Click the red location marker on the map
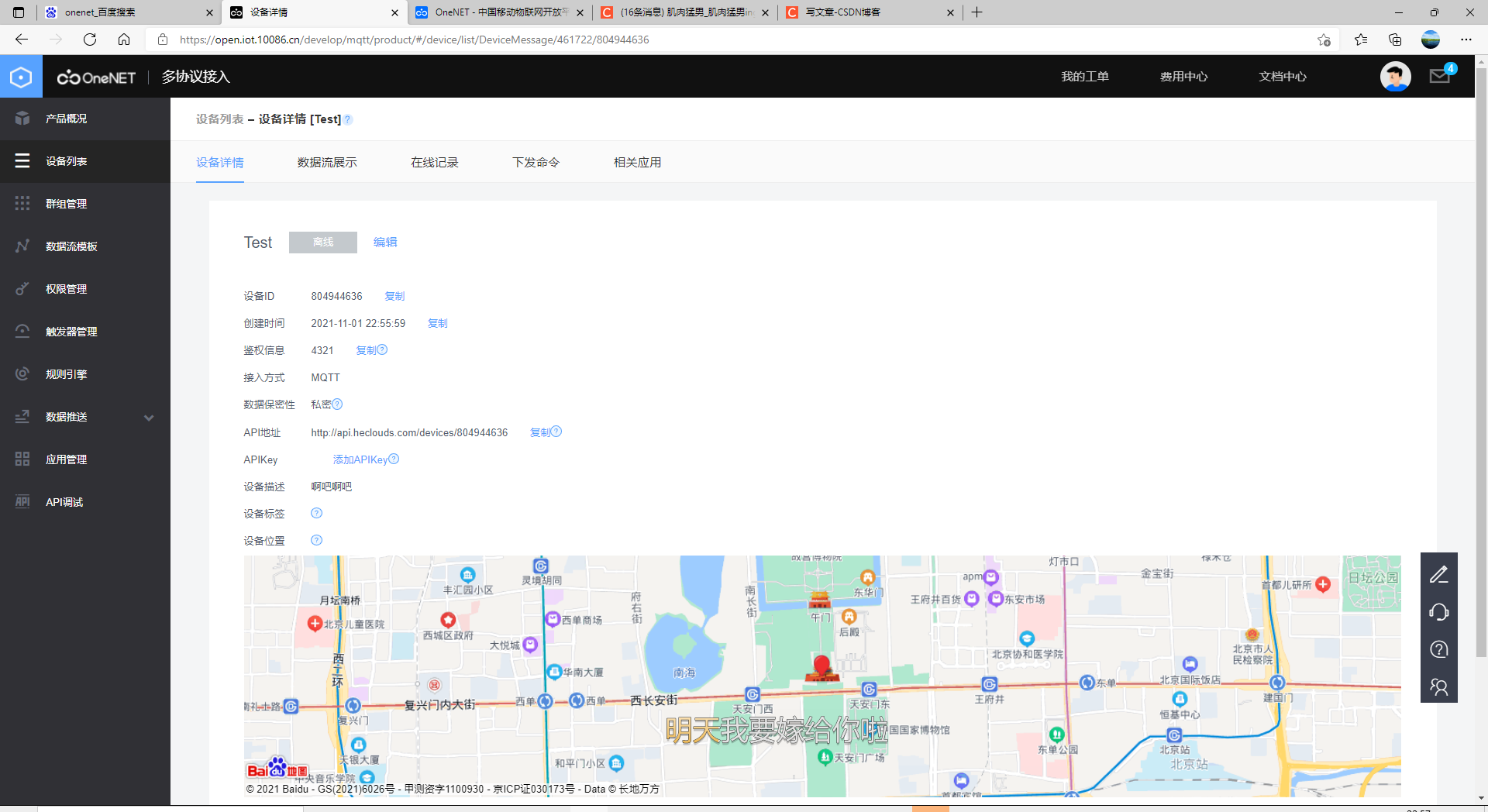Screen dimensions: 1488x812 tap(821, 665)
